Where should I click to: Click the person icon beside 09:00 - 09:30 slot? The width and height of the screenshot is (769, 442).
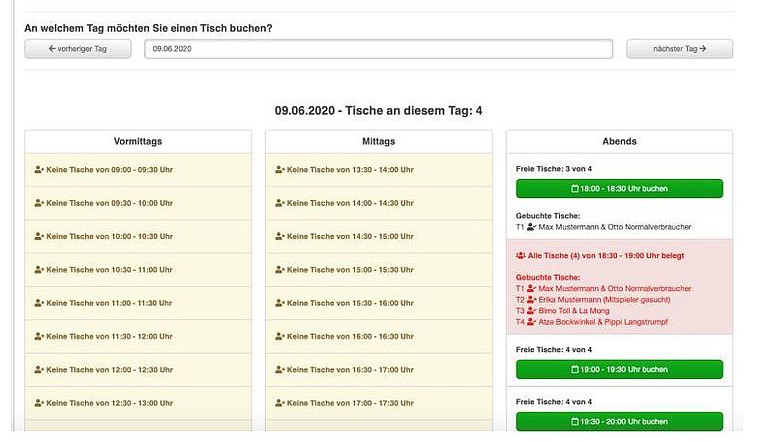click(x=39, y=170)
